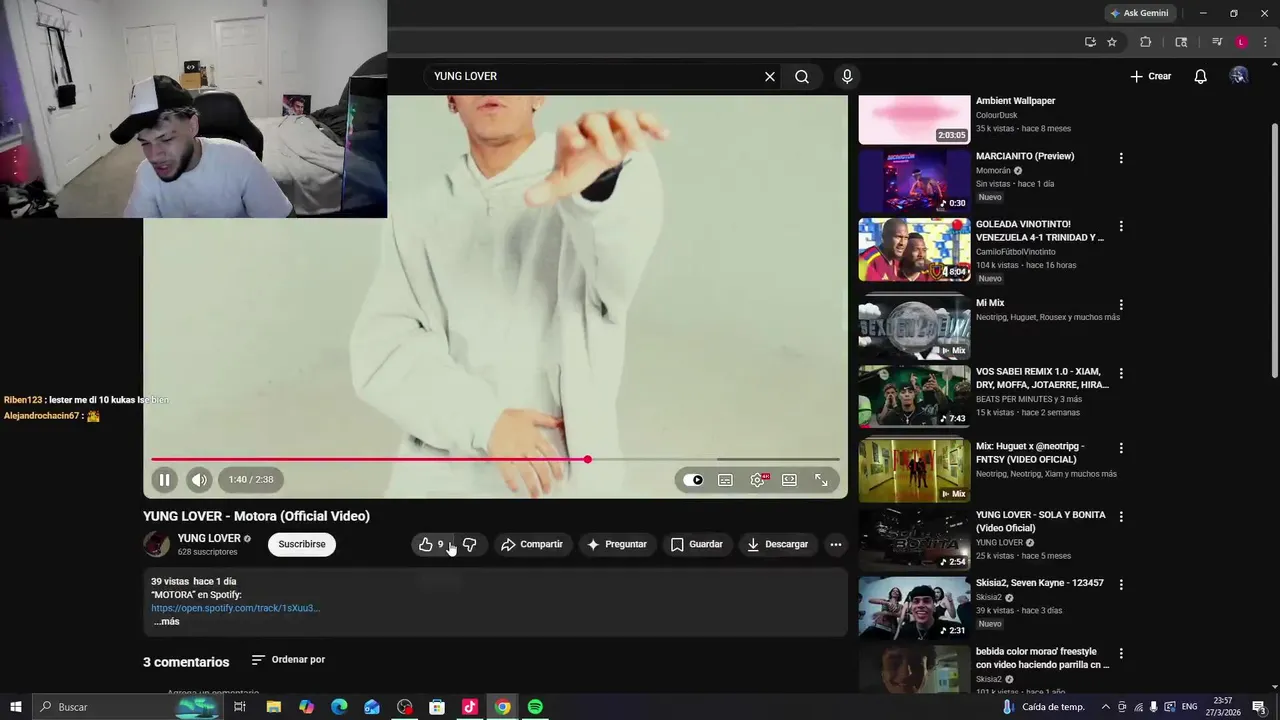Open VOS SABEI REMIX 1.0 title

click(1042, 378)
